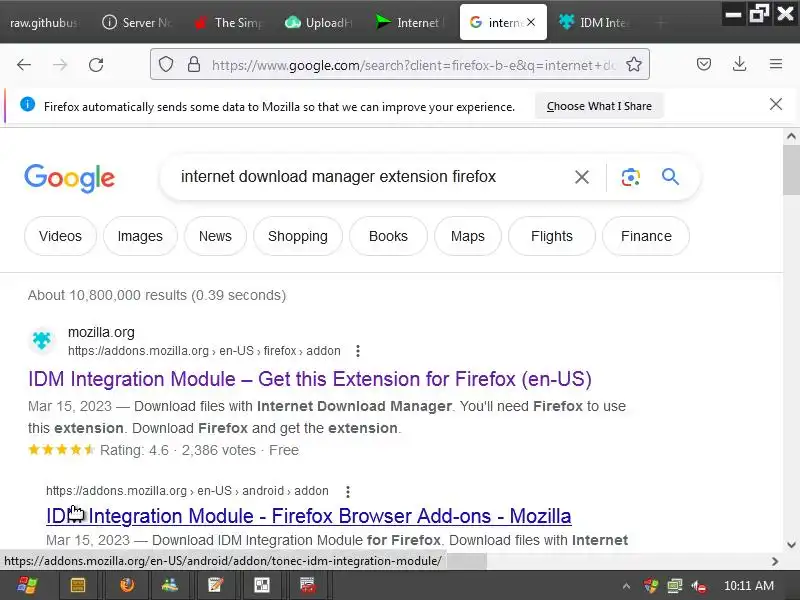Filter results by Flights
800x600 pixels.
(552, 236)
